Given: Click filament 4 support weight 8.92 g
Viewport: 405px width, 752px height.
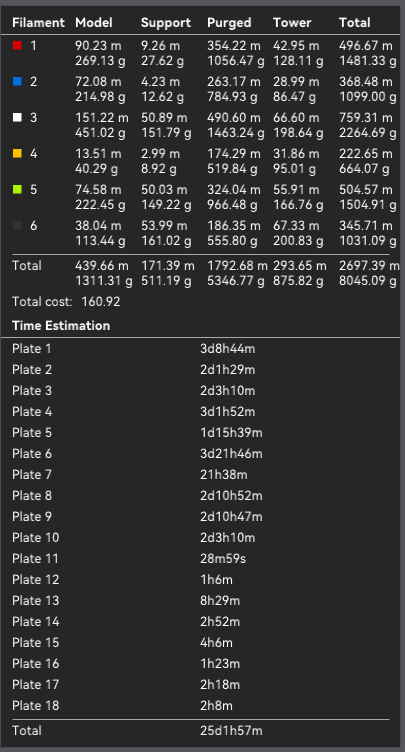Looking at the screenshot, I should 159,169.
